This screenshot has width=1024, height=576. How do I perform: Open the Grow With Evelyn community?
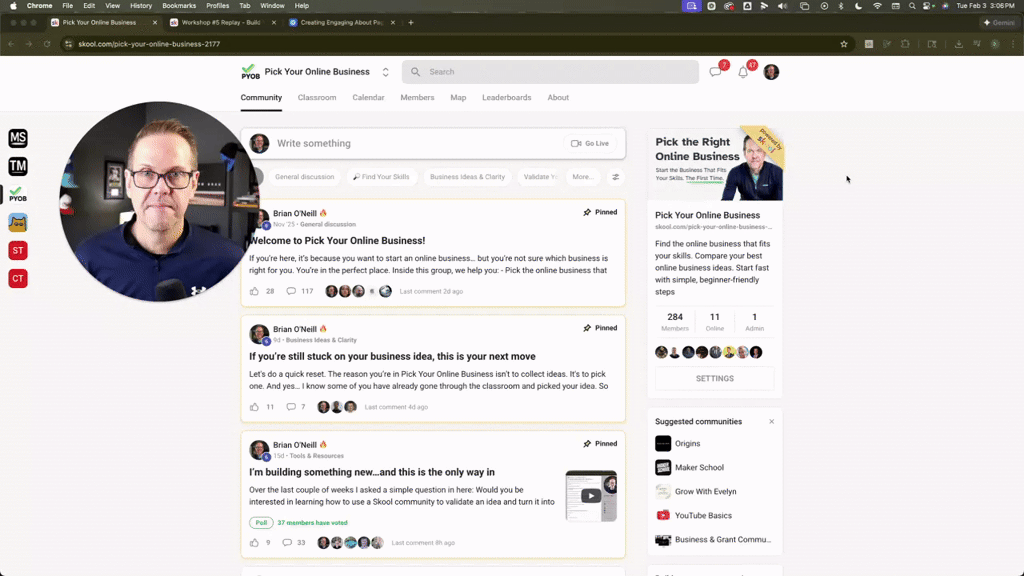click(x=705, y=491)
